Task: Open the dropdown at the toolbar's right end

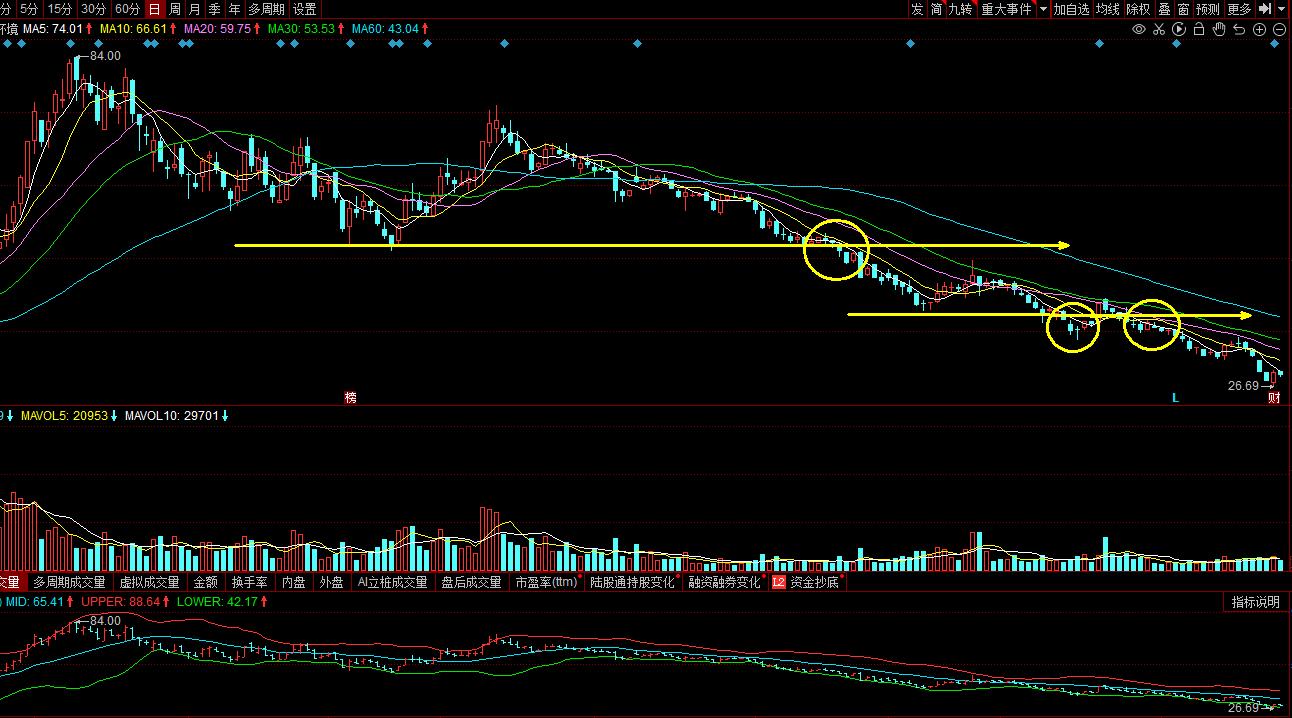Action: pos(1283,9)
